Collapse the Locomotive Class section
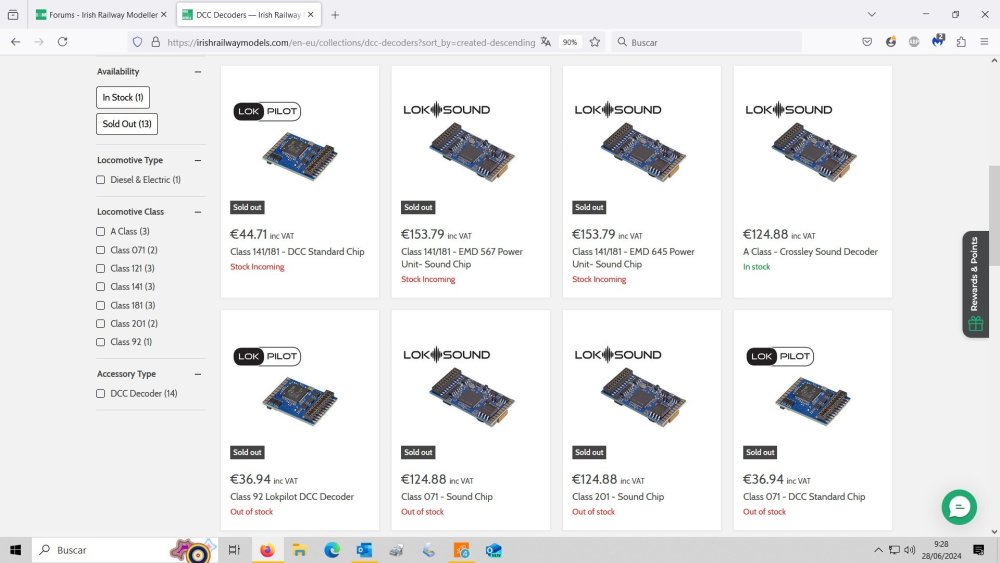 (x=198, y=212)
